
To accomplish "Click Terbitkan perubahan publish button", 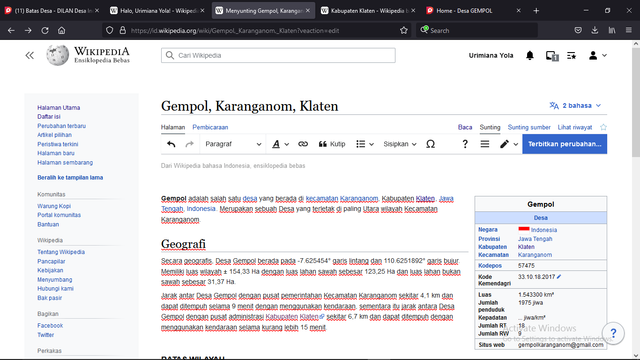I will click(564, 144).
